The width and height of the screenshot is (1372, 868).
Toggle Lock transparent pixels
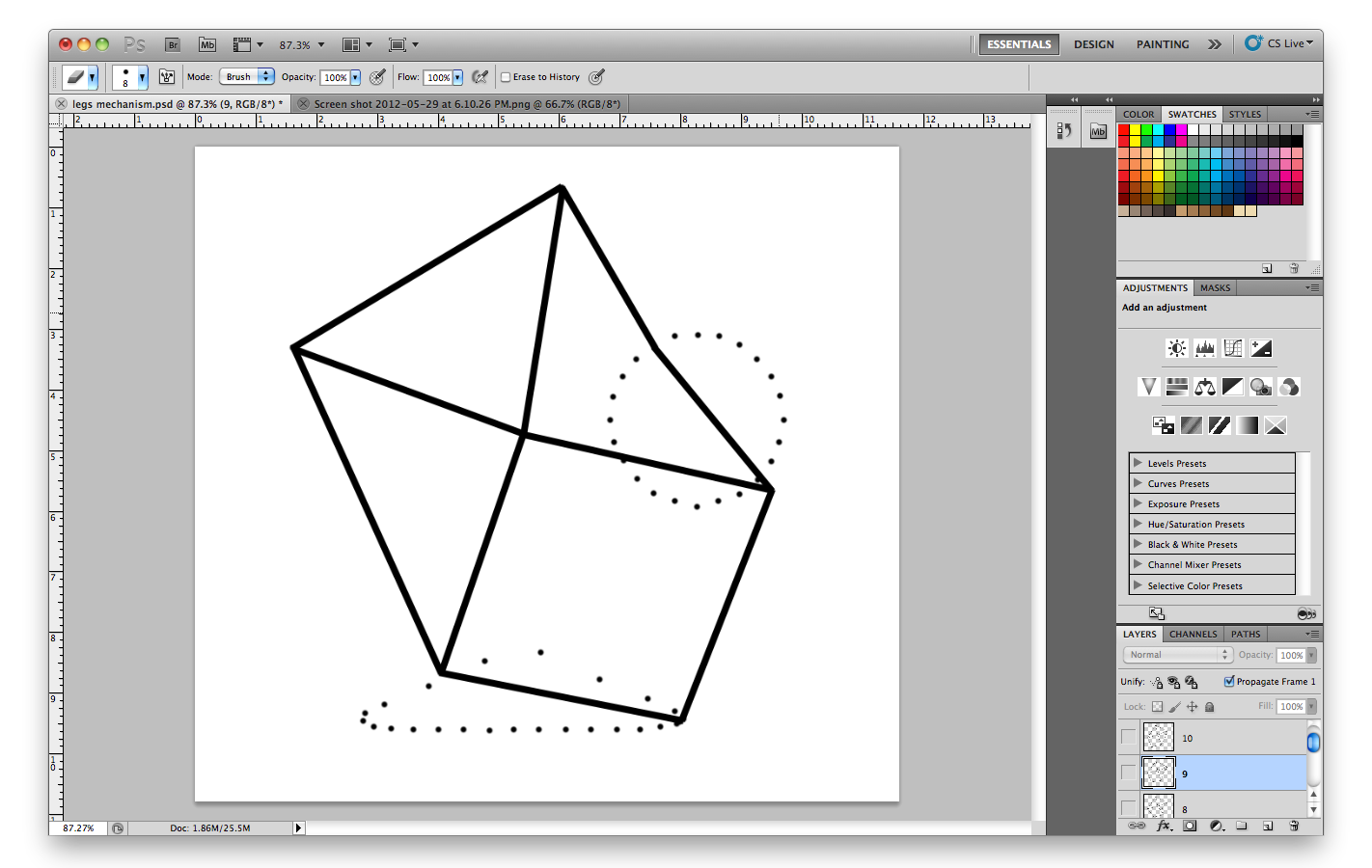point(1157,707)
